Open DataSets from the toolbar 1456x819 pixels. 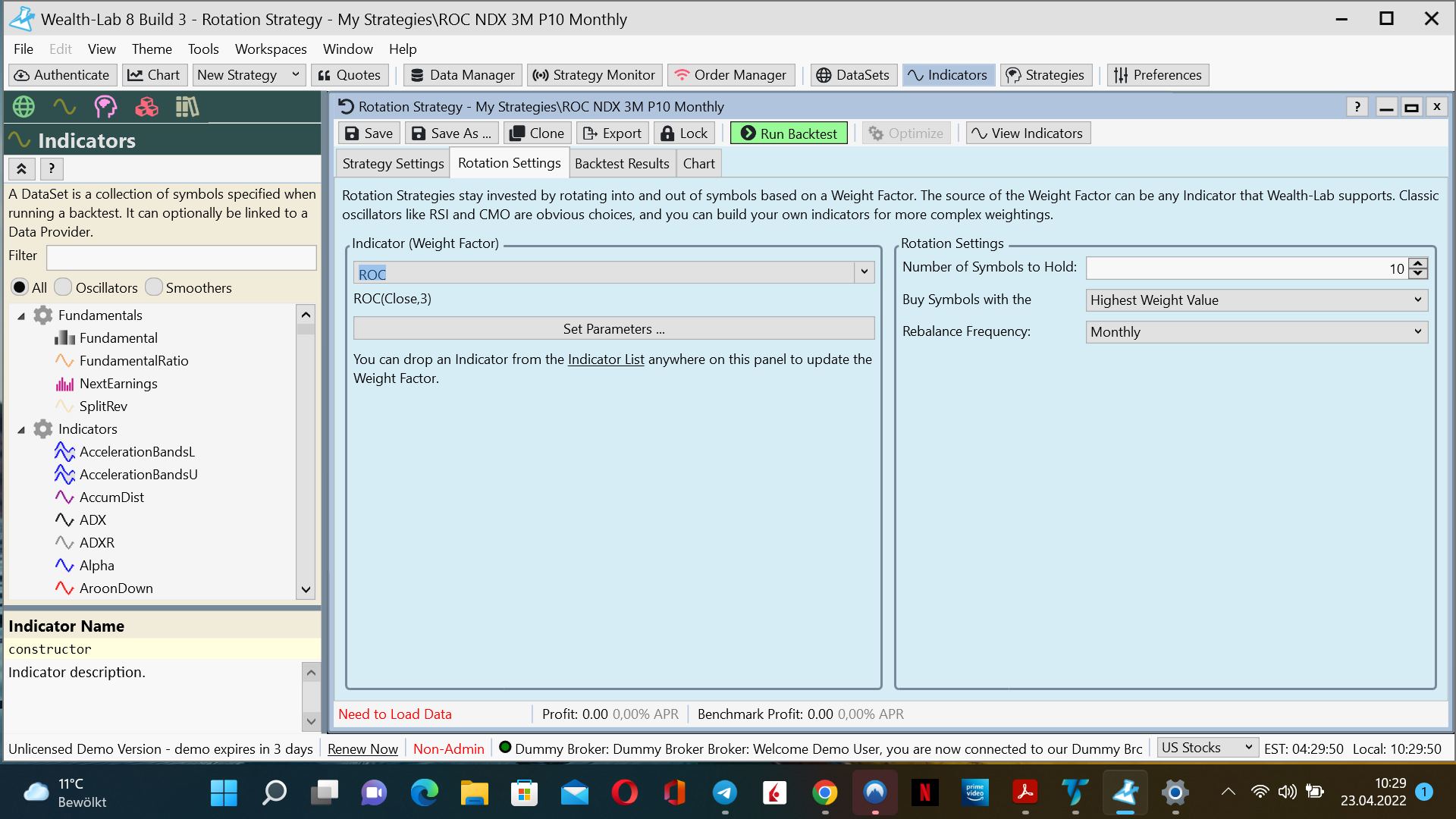coord(854,75)
